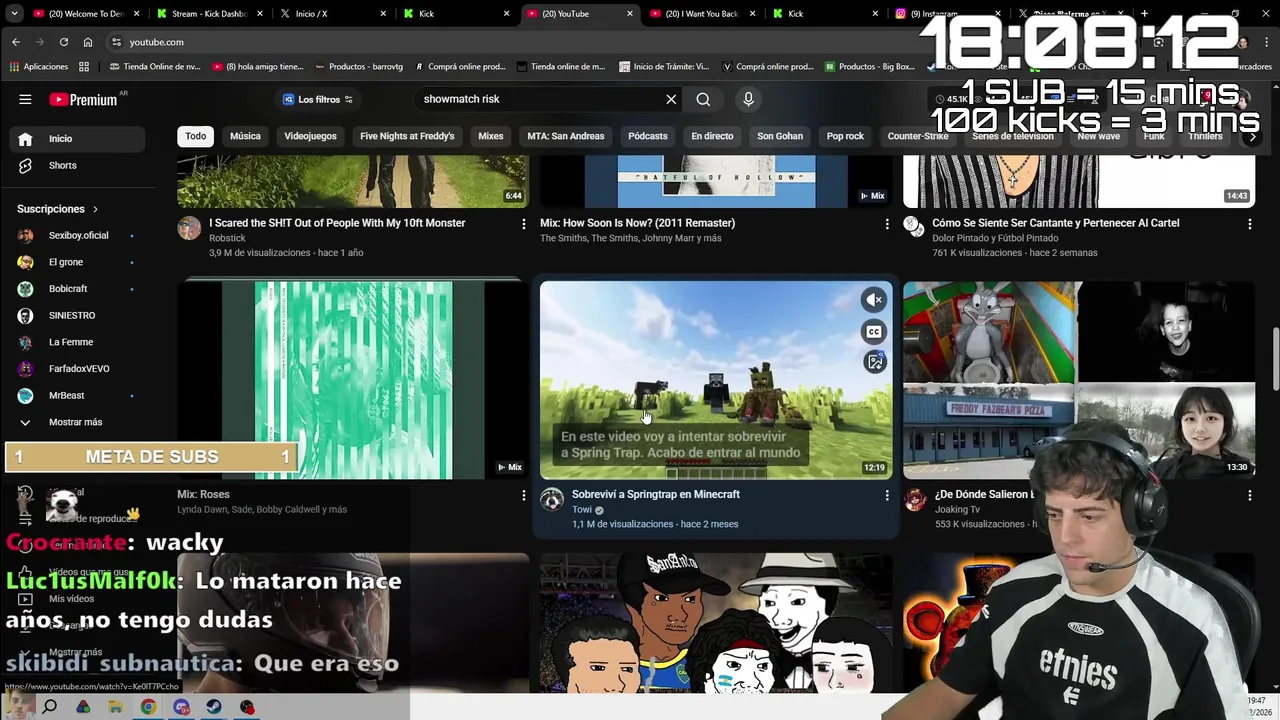Open 'Tienda Online de nv...' bookmark

tap(154, 67)
